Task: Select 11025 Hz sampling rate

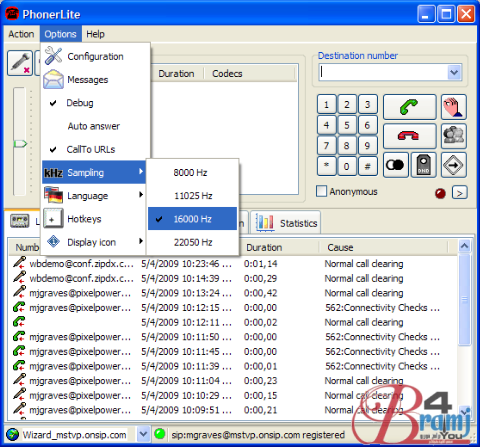Action: [x=192, y=196]
